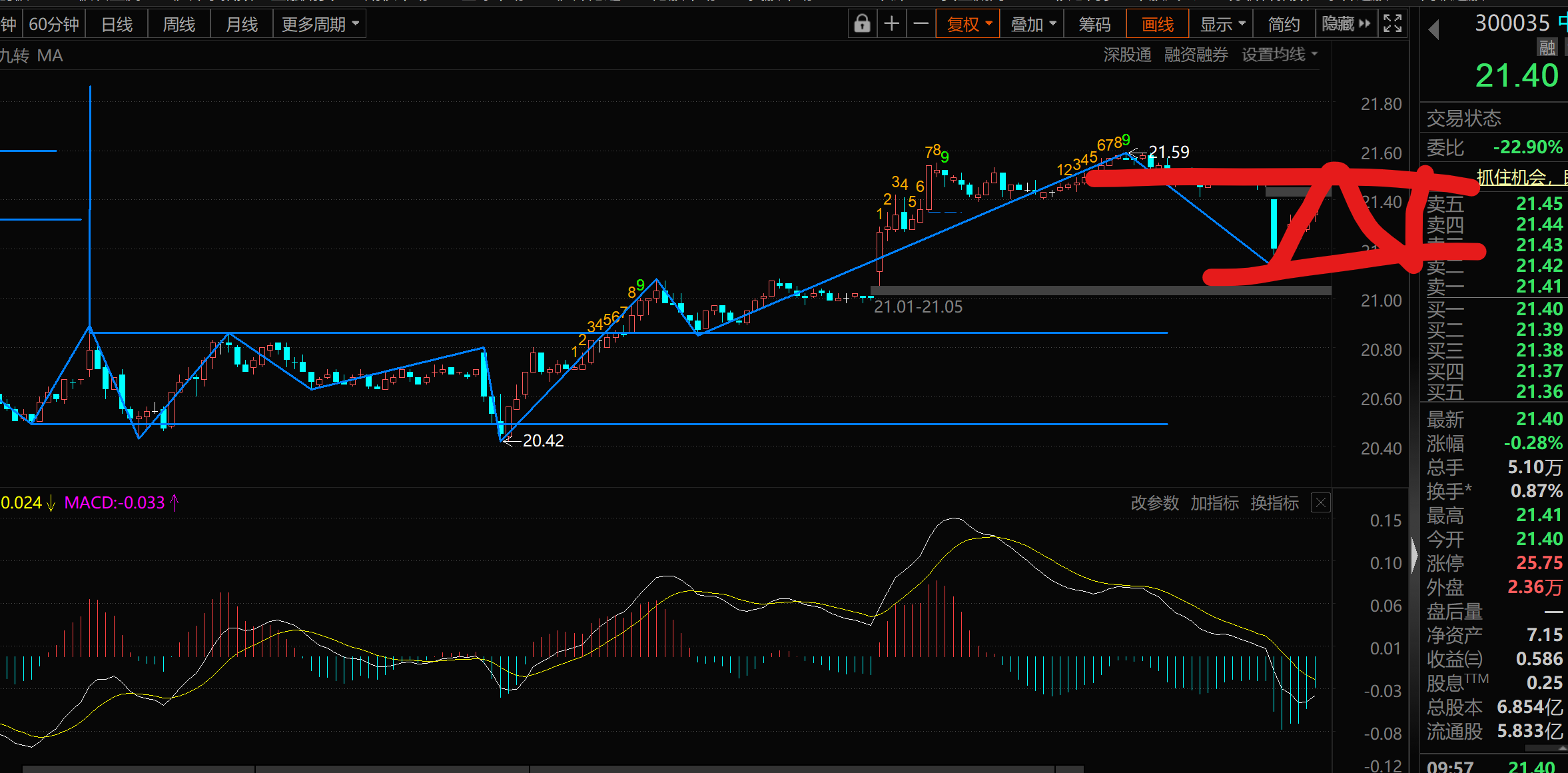
Task: Open the 设置均线 dropdown
Action: pyautogui.click(x=1279, y=55)
